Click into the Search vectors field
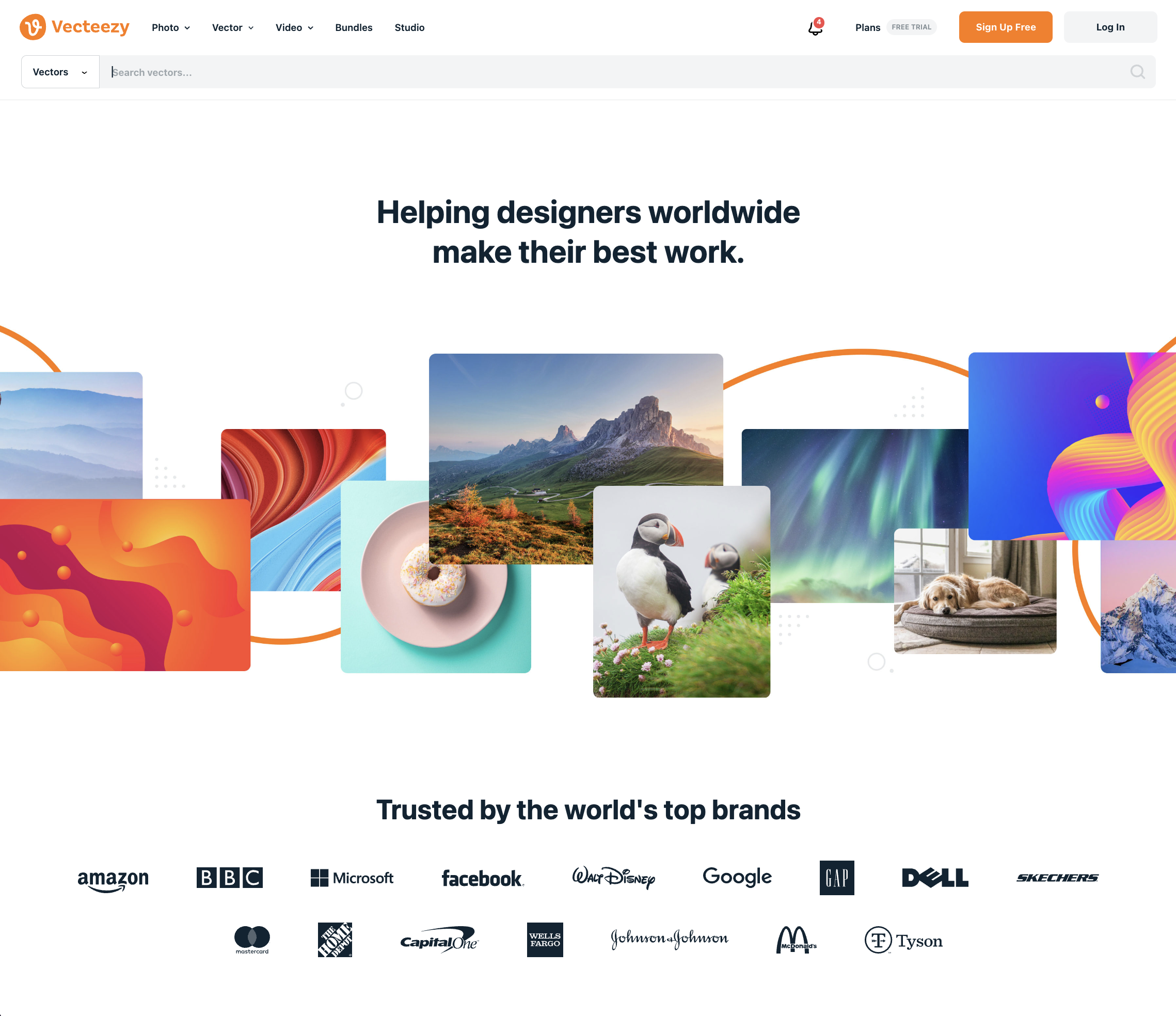This screenshot has height=1016, width=1176. (x=613, y=72)
